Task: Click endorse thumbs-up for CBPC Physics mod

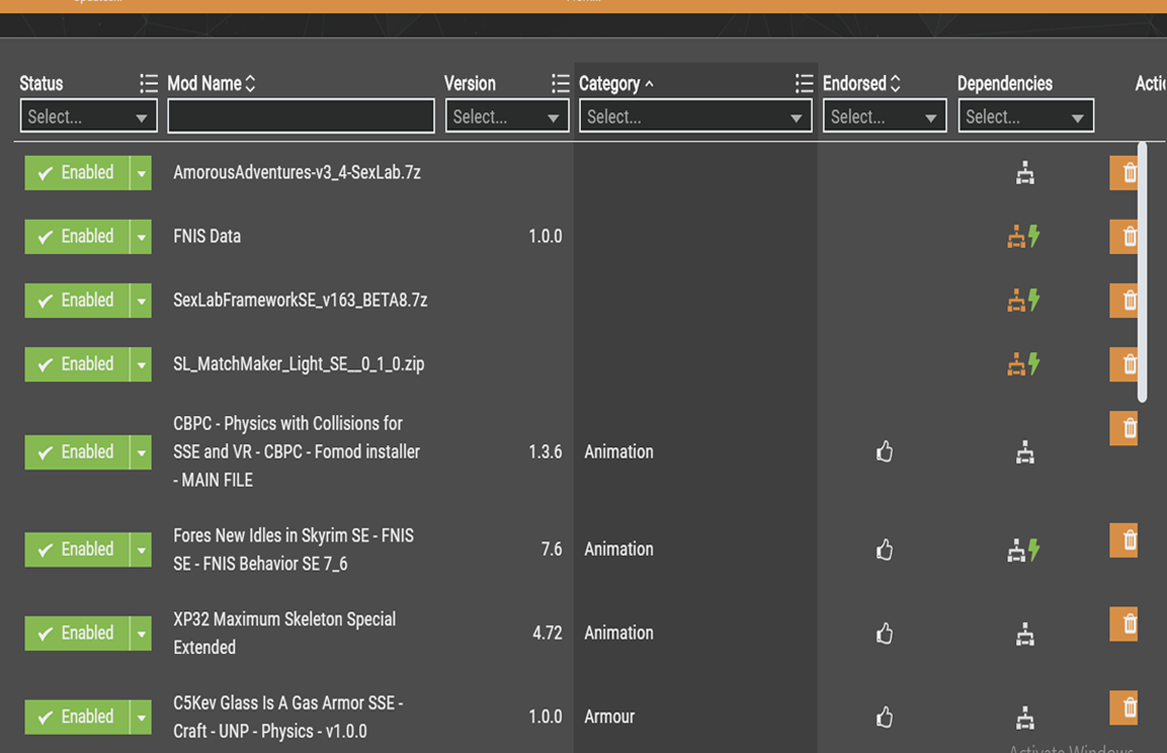Action: [x=884, y=452]
